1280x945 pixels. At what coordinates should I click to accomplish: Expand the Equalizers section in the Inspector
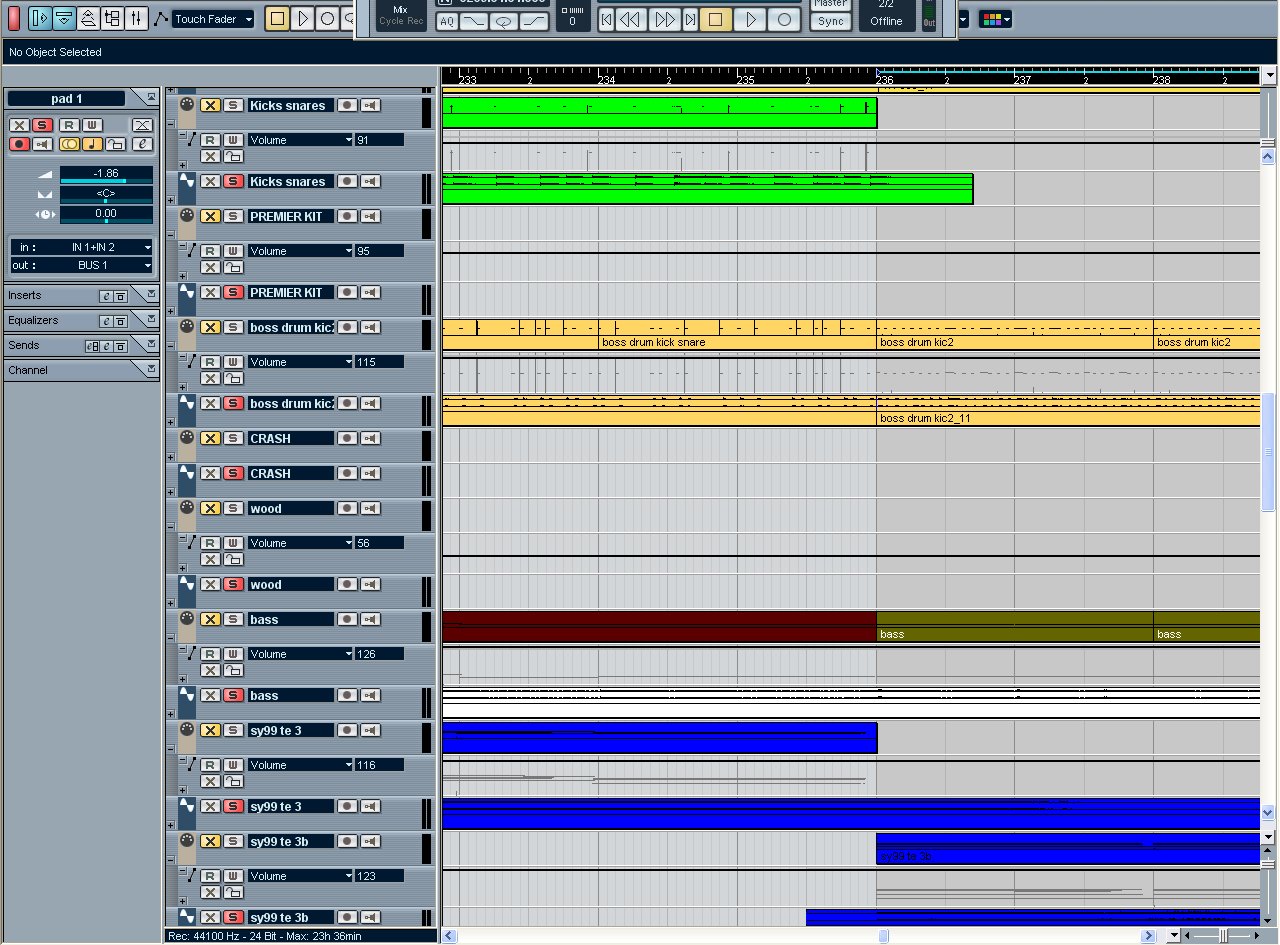151,320
